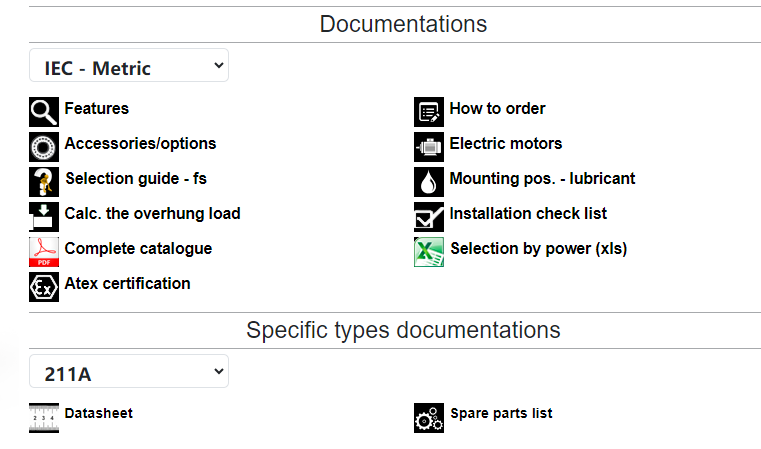This screenshot has height=449, width=761.
Task: Open the Features link
Action: 97,108
